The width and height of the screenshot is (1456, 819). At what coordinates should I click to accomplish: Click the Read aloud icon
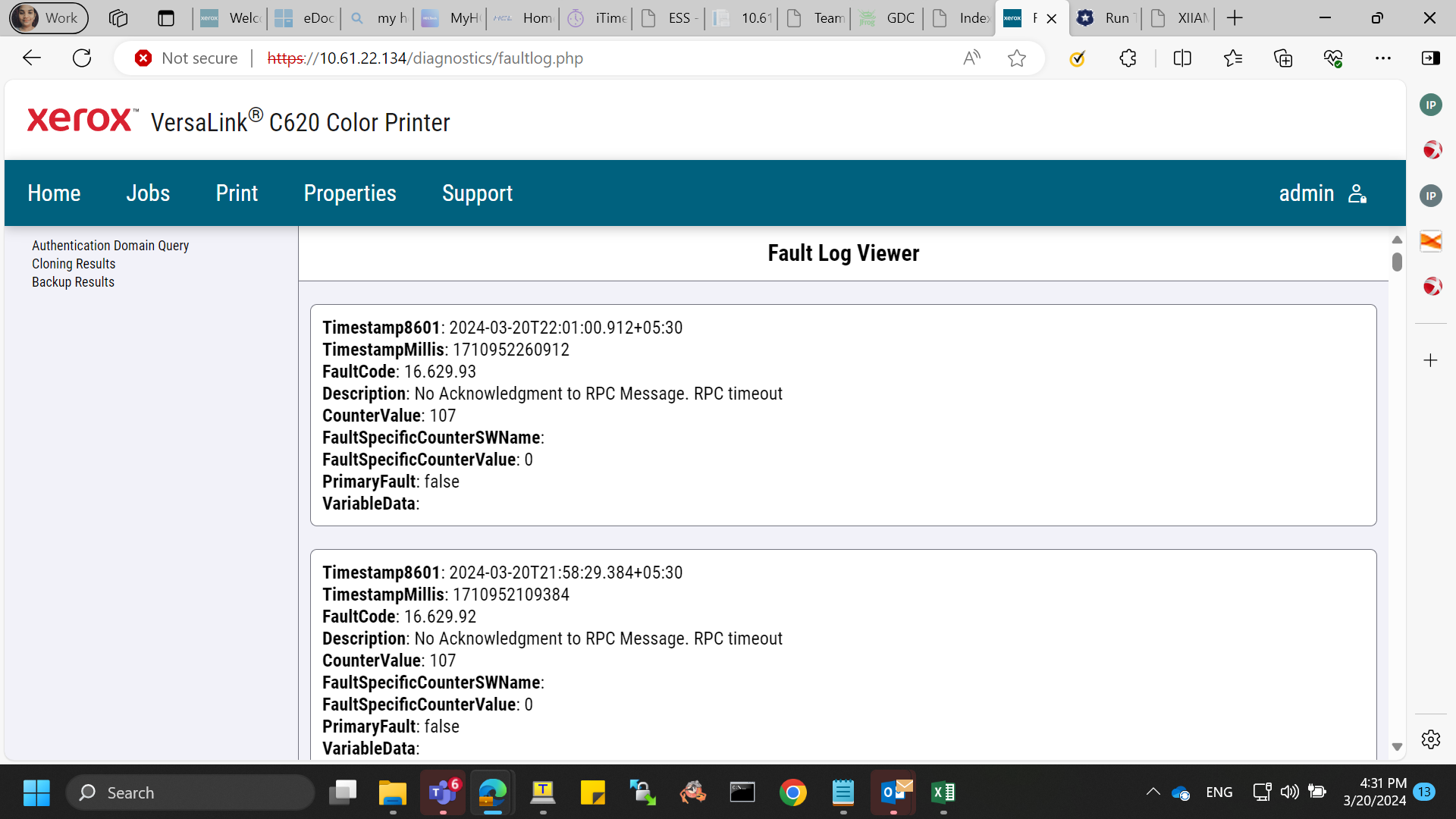[971, 58]
